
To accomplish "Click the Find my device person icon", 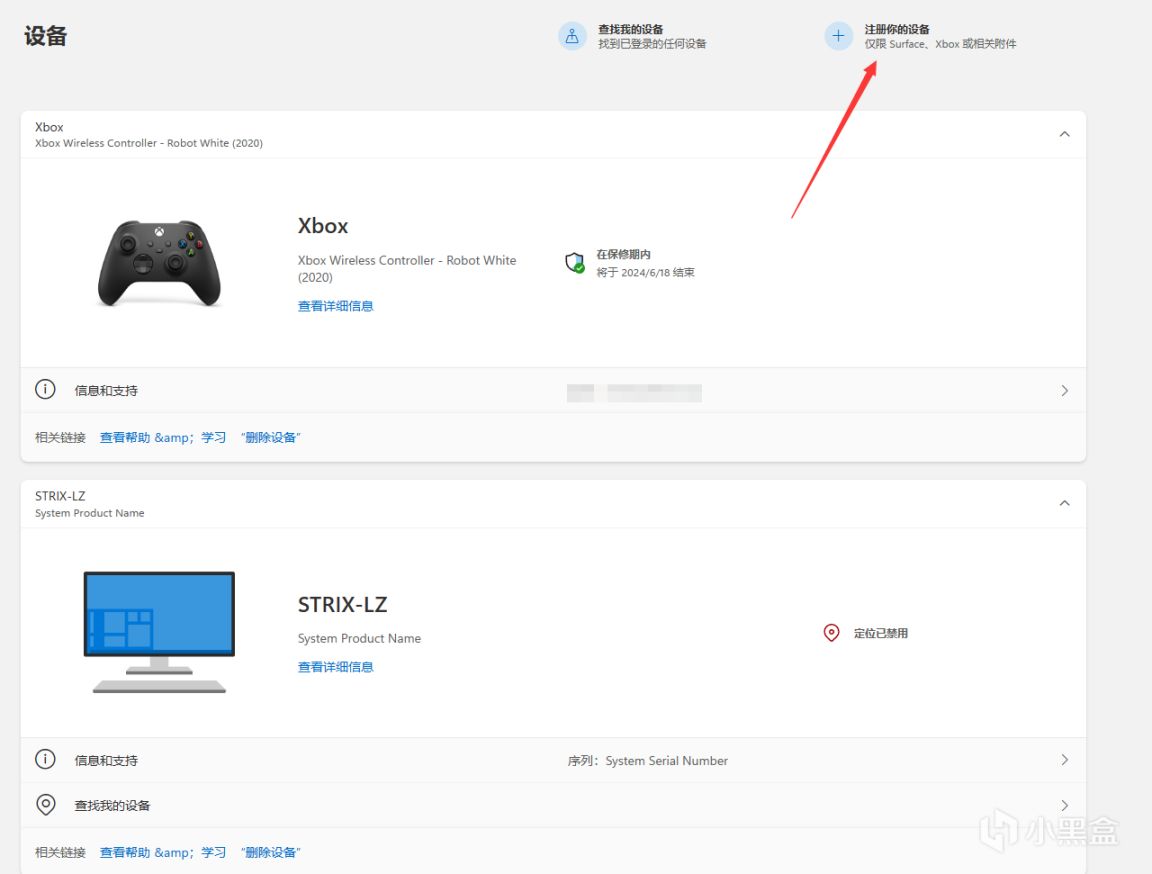I will pyautogui.click(x=572, y=36).
